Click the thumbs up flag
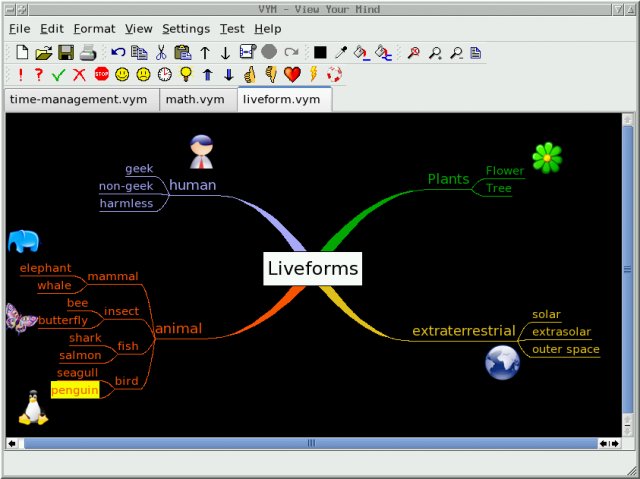 [250, 75]
